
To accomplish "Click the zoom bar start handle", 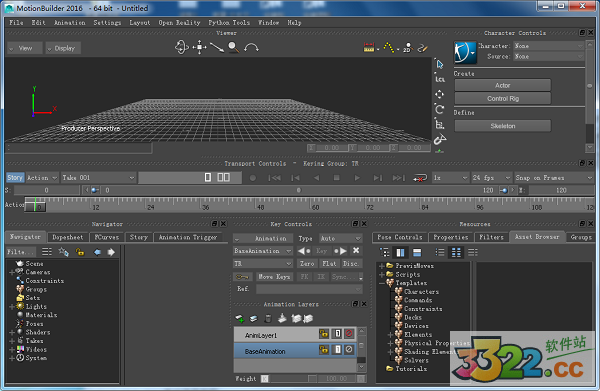I will coord(95,190).
